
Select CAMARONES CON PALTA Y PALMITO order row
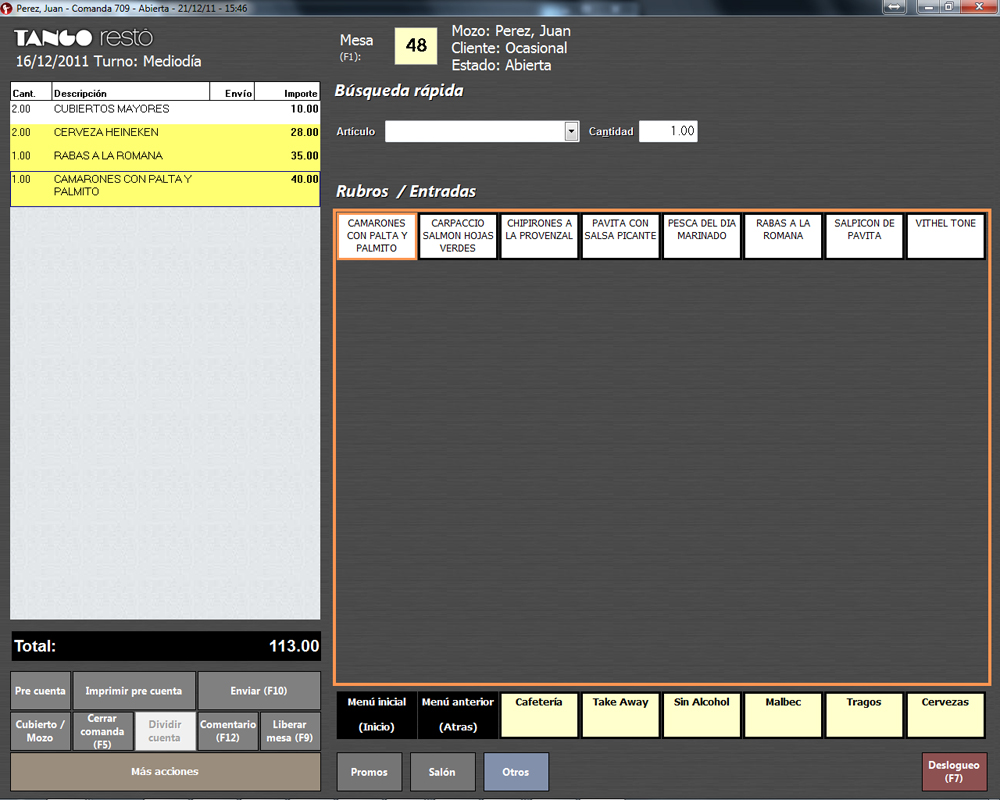pos(165,189)
